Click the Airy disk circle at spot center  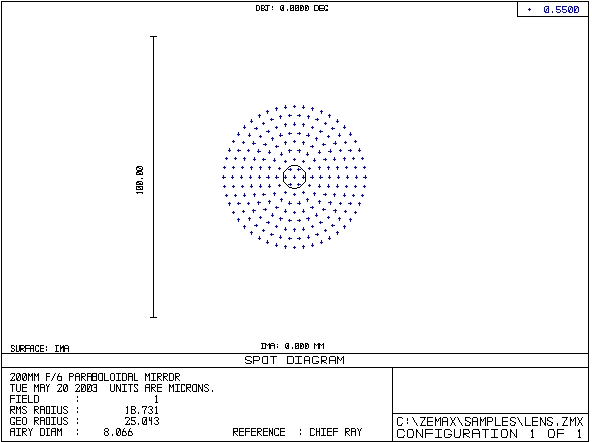[294, 177]
